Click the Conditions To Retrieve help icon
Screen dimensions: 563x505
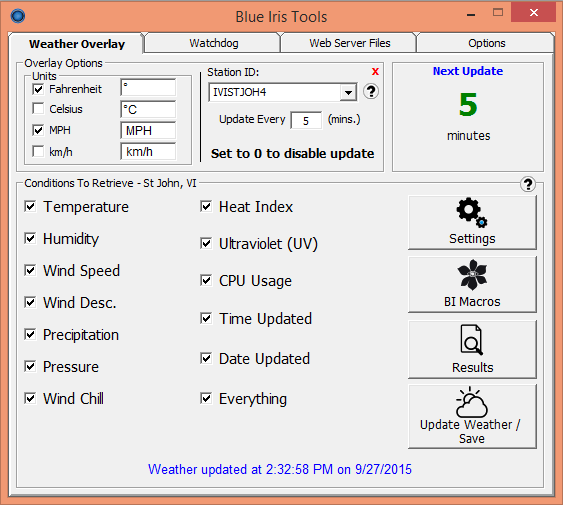tap(528, 184)
